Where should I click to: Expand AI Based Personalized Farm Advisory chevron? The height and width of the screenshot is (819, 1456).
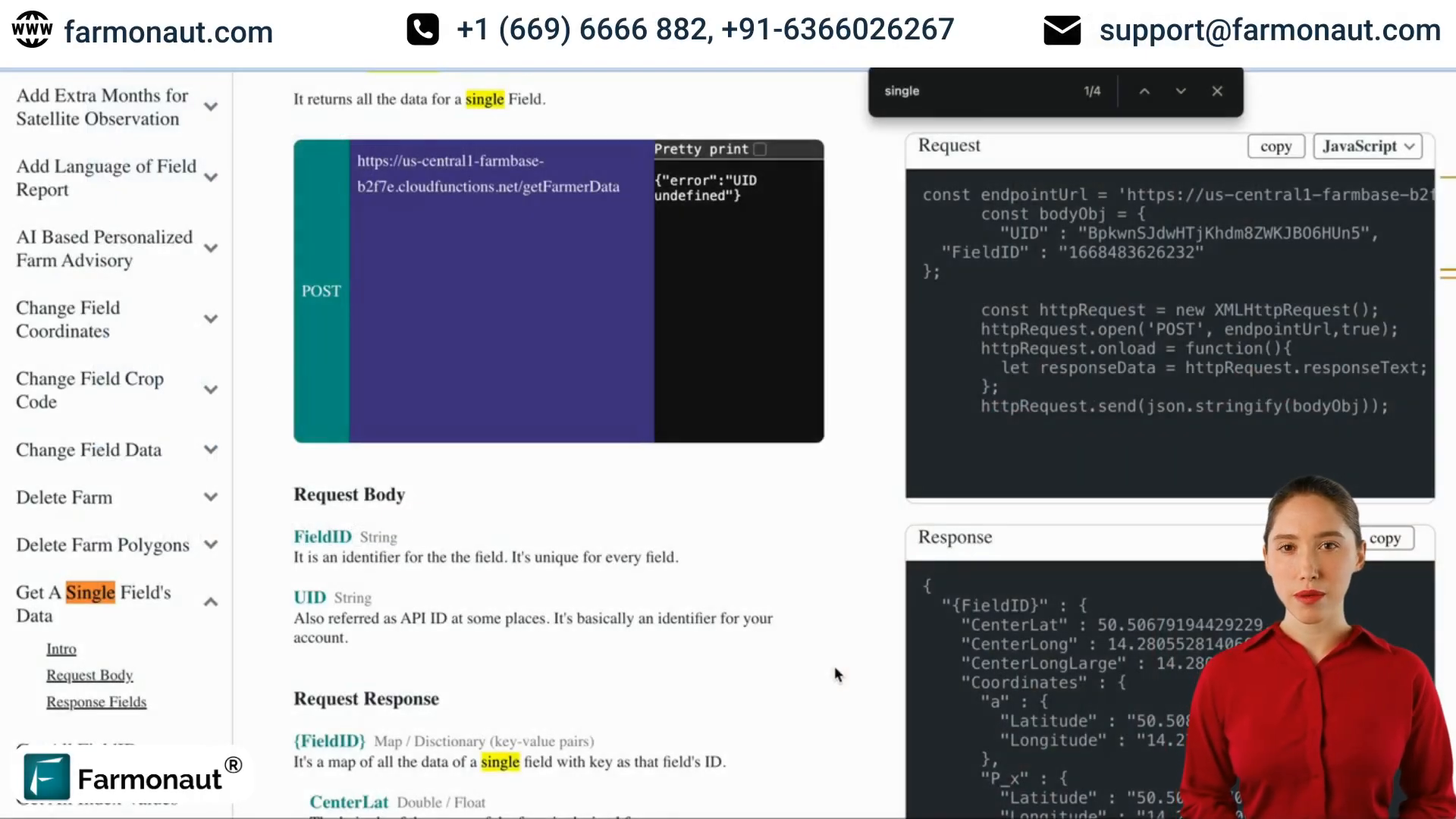tap(212, 248)
